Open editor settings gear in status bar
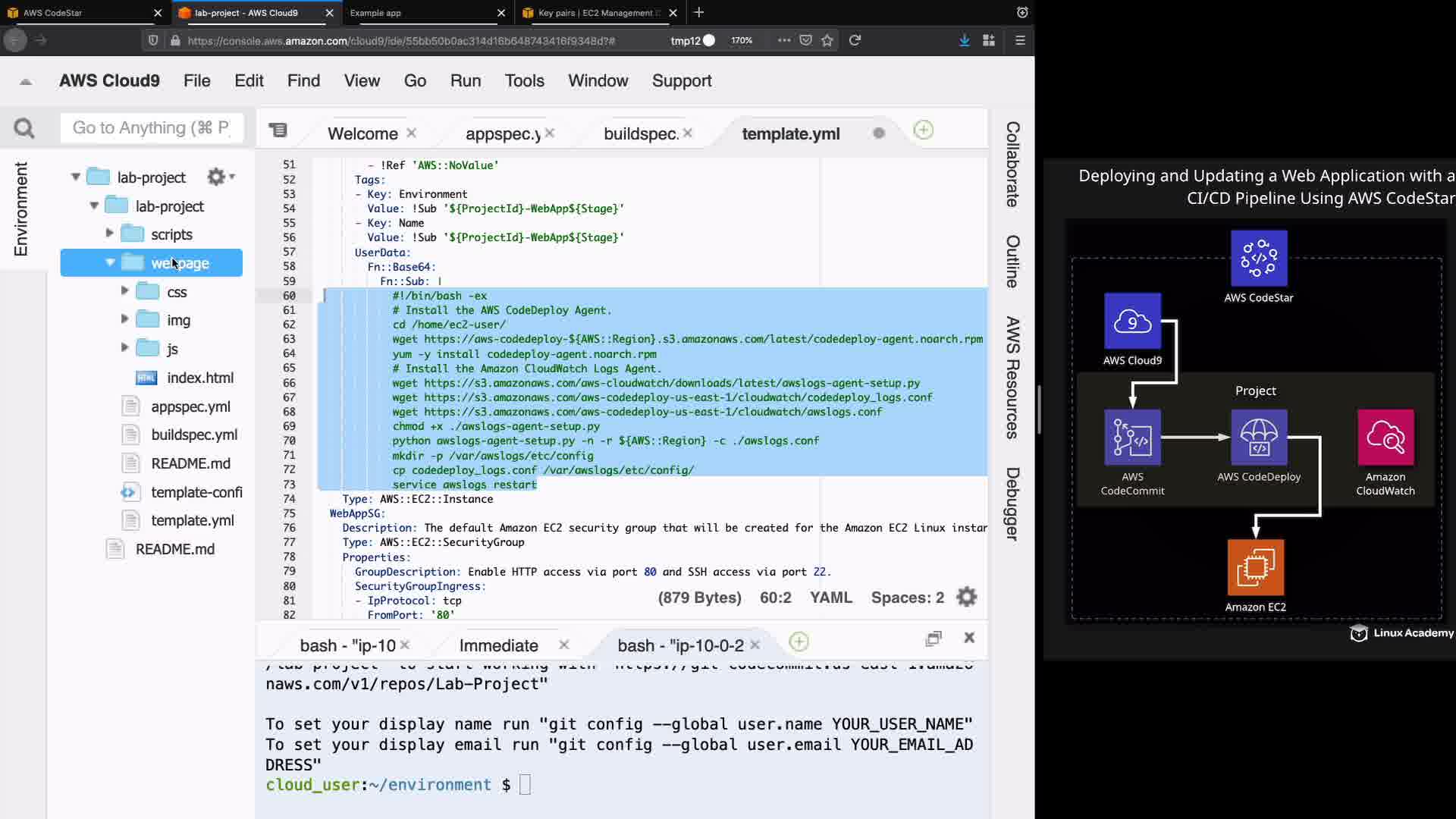 [967, 598]
